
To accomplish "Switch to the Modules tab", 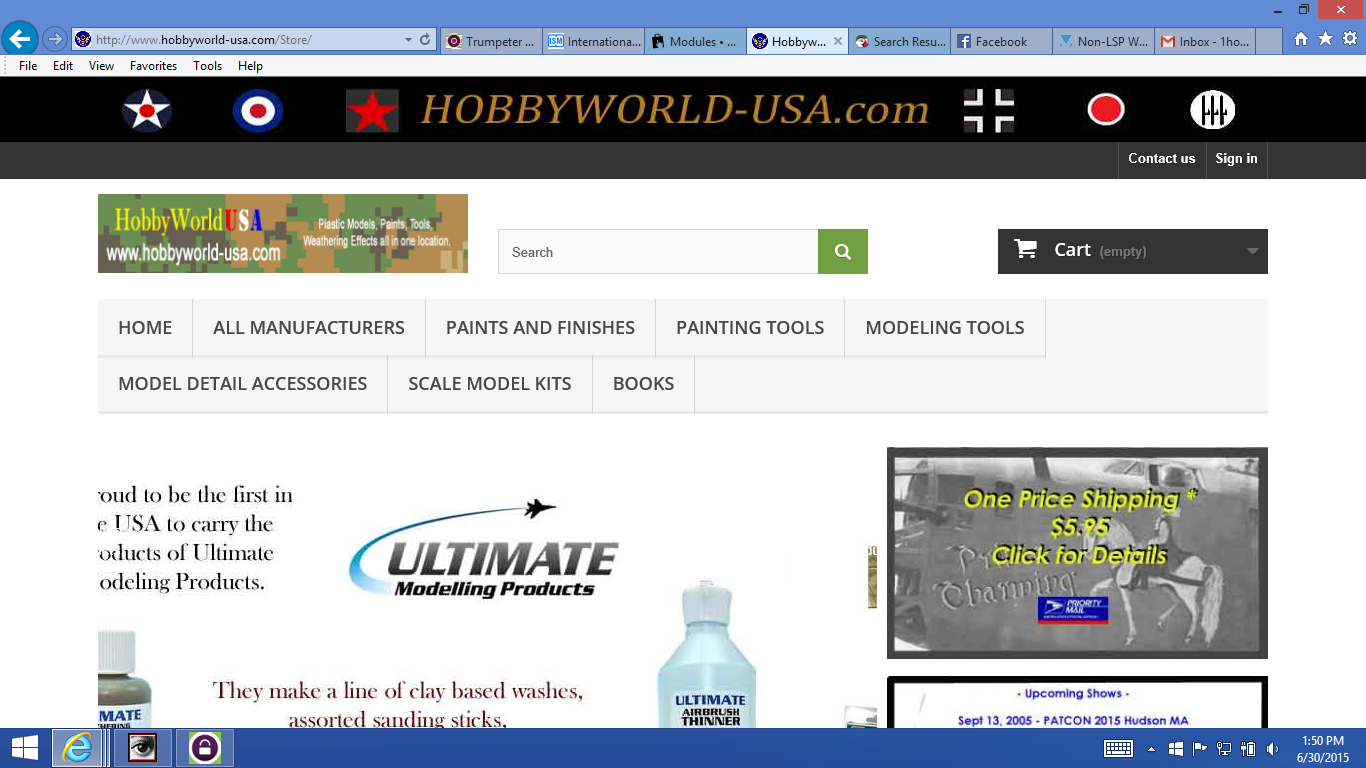I will click(696, 41).
